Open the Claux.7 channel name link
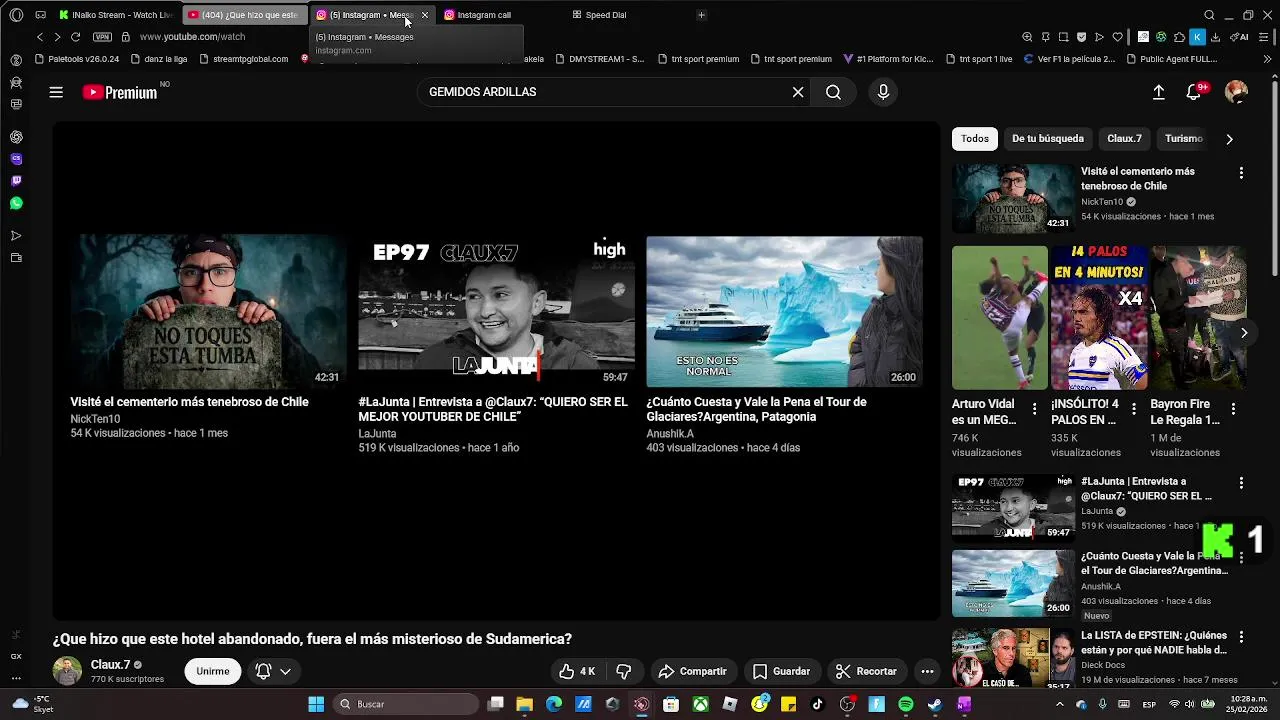The height and width of the screenshot is (720, 1280). 111,664
